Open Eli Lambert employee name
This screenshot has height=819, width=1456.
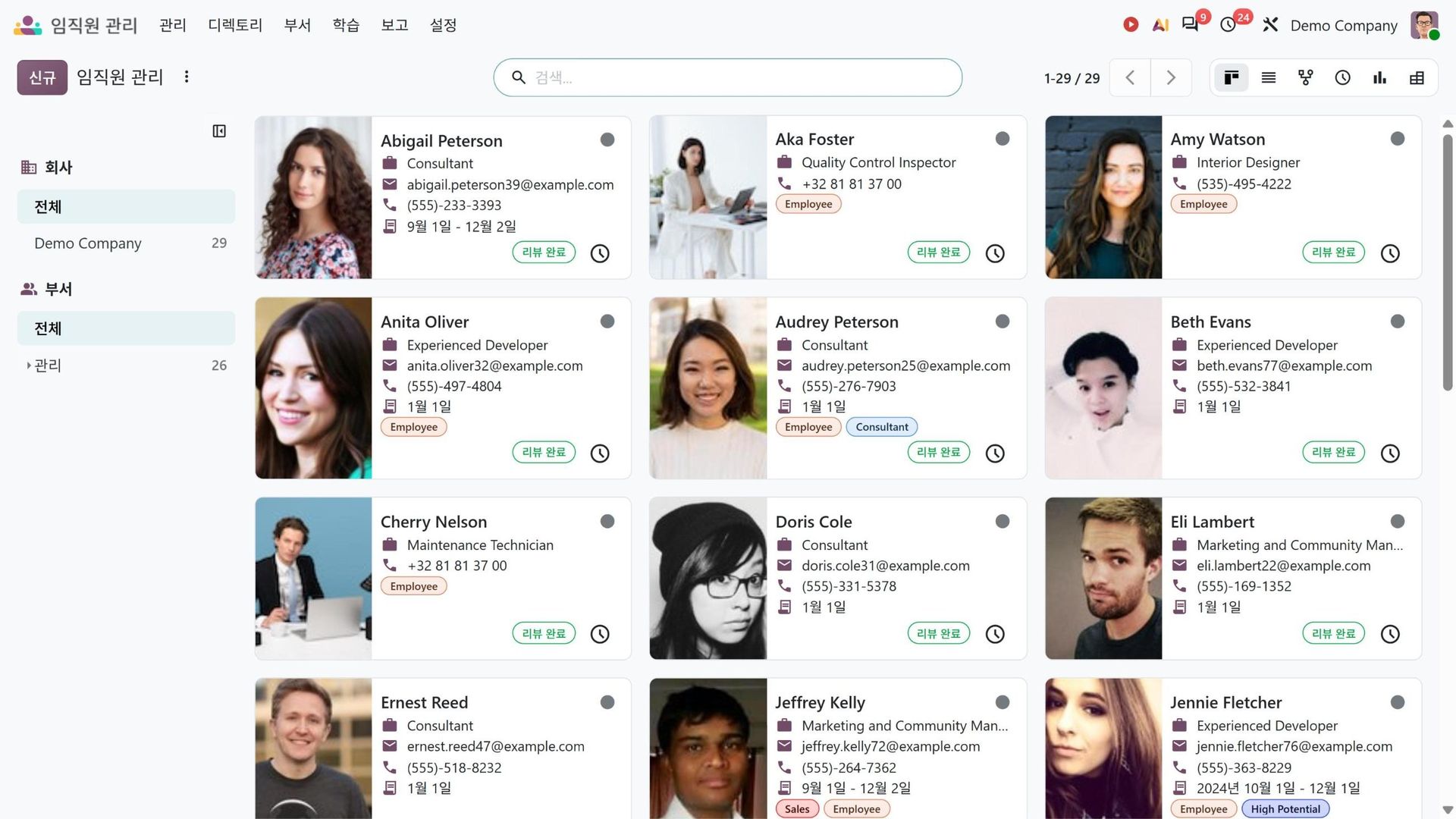[1212, 522]
